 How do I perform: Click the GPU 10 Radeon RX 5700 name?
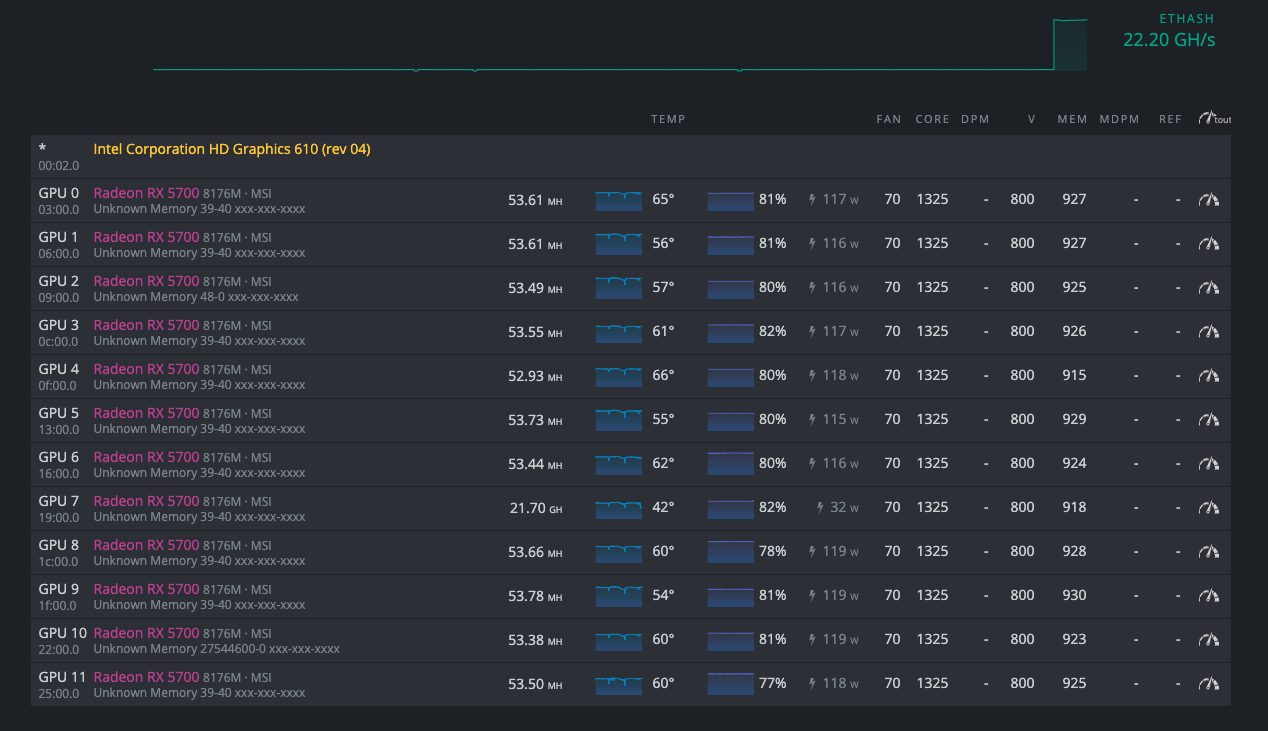pyautogui.click(x=146, y=633)
